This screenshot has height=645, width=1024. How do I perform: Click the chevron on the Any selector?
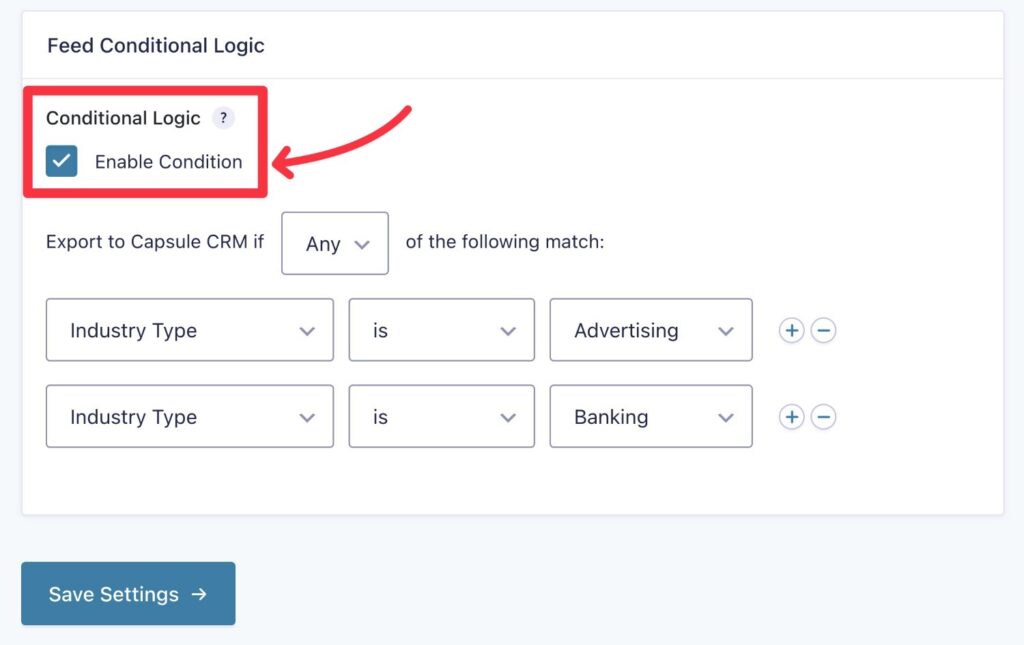tap(363, 243)
